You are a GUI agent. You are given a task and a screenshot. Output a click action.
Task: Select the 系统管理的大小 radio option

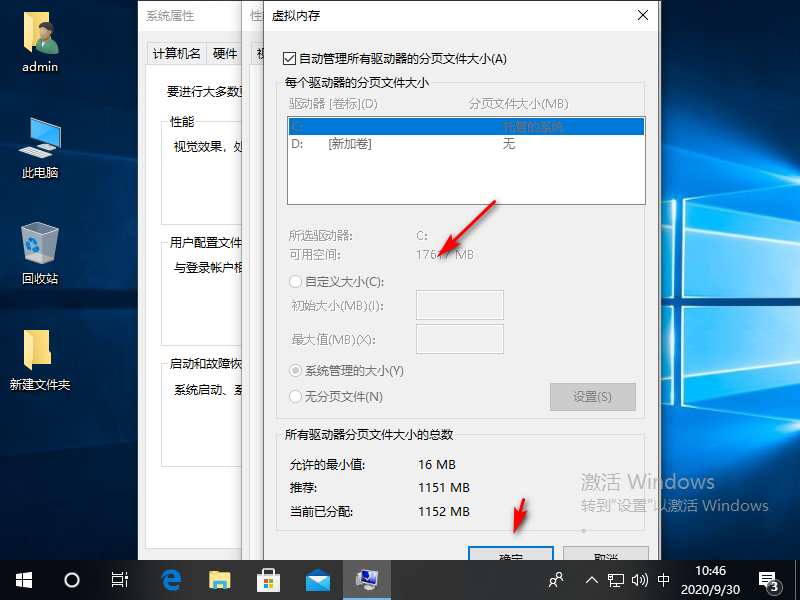(x=296, y=371)
